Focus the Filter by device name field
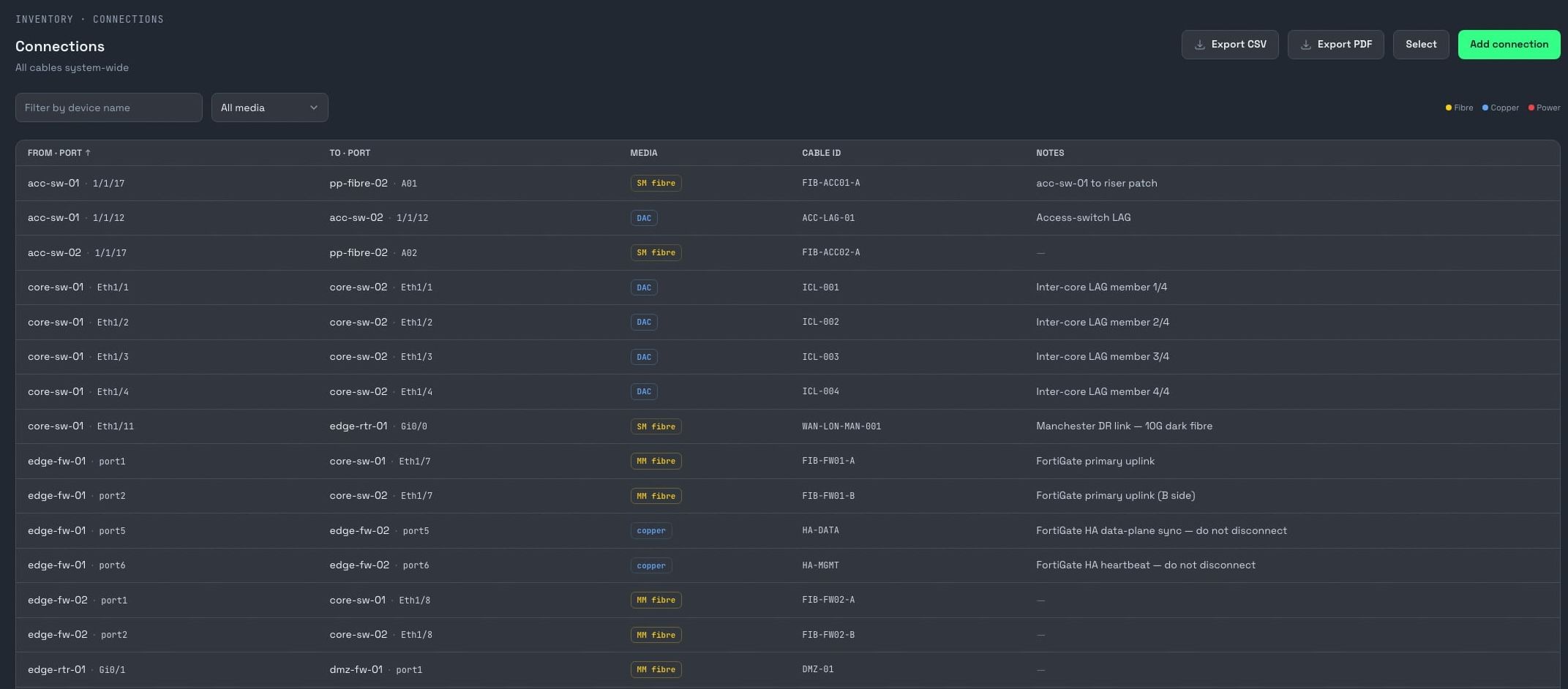The image size is (1568, 689). (109, 108)
